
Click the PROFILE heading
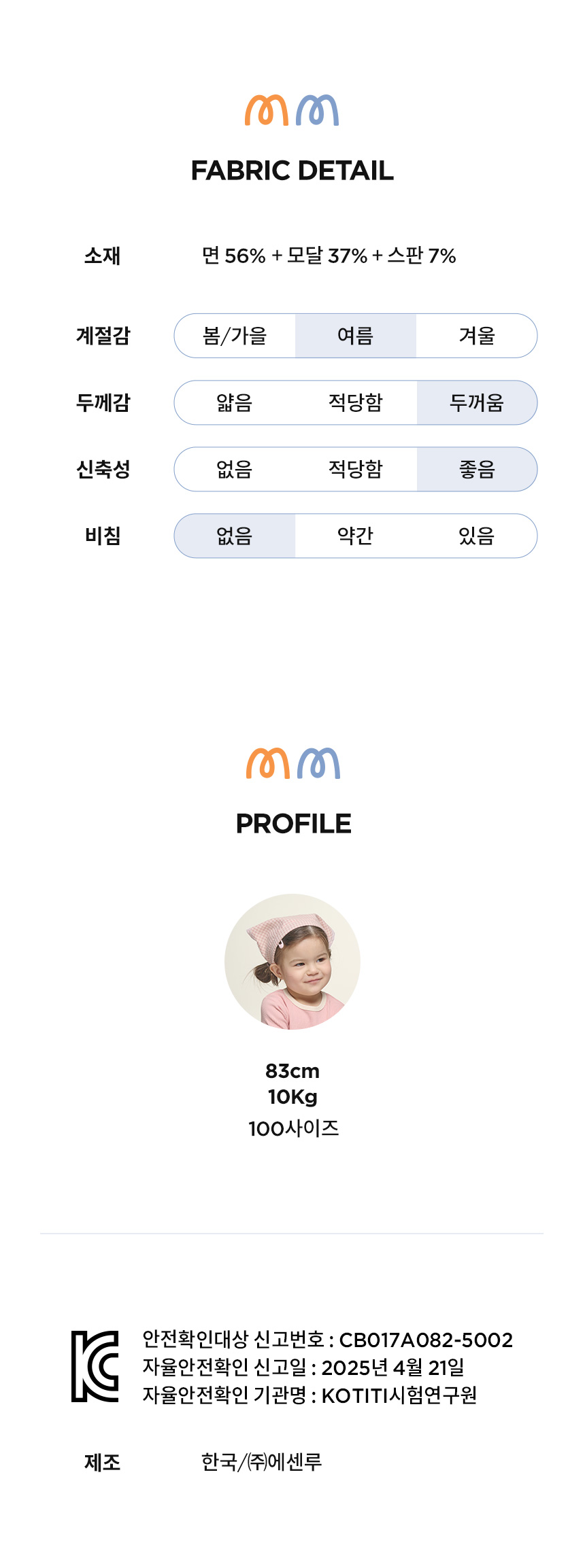pos(293,824)
